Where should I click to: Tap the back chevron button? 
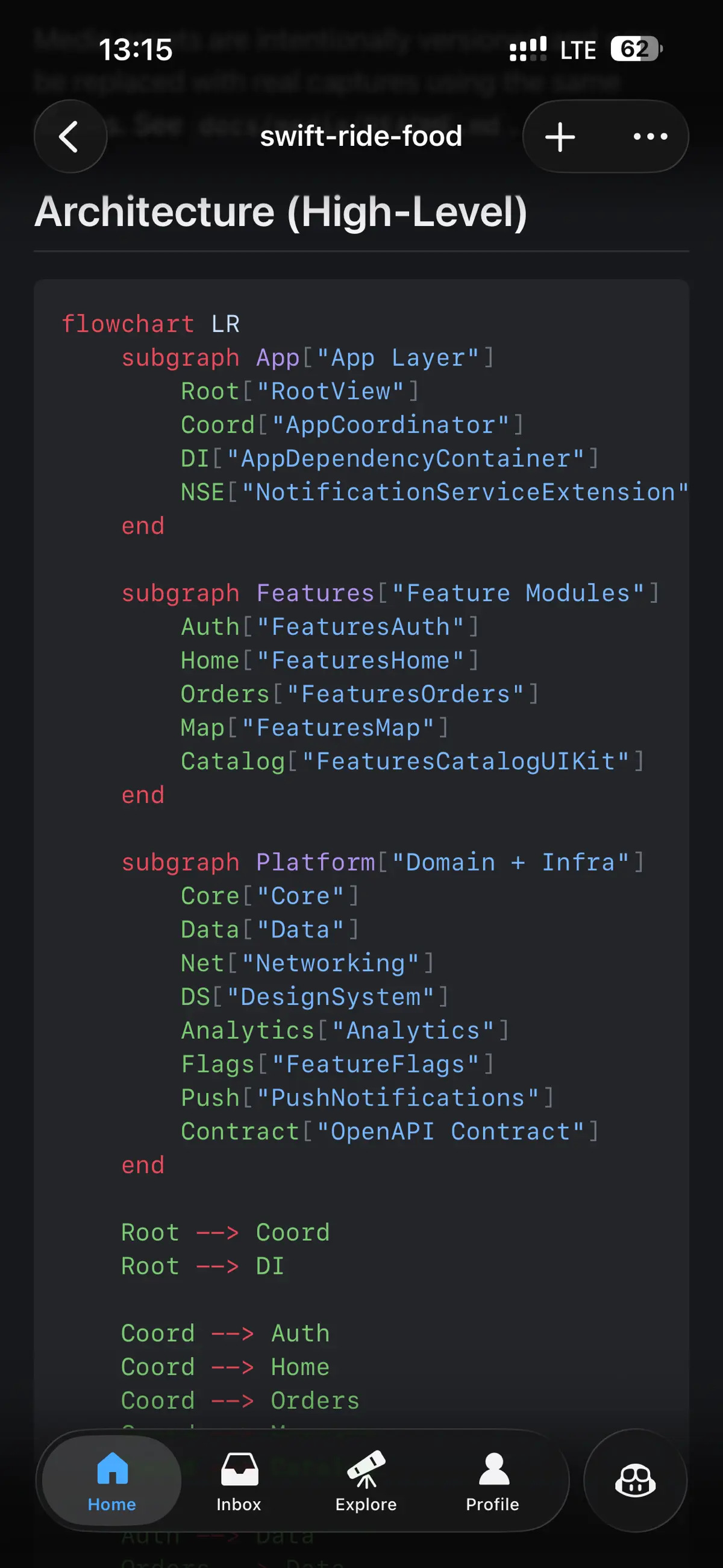click(70, 136)
